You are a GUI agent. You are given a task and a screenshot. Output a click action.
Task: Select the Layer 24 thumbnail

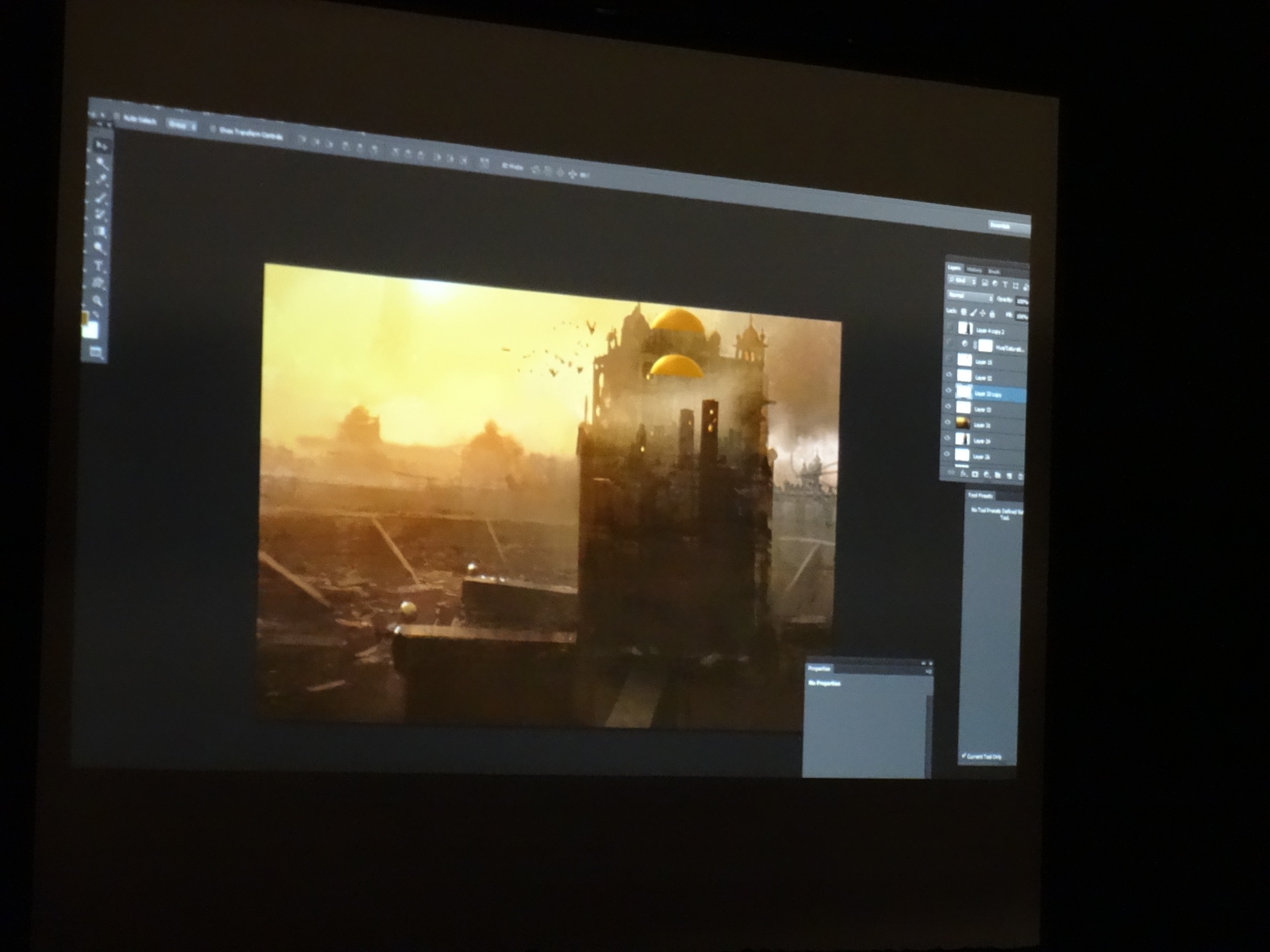(963, 439)
